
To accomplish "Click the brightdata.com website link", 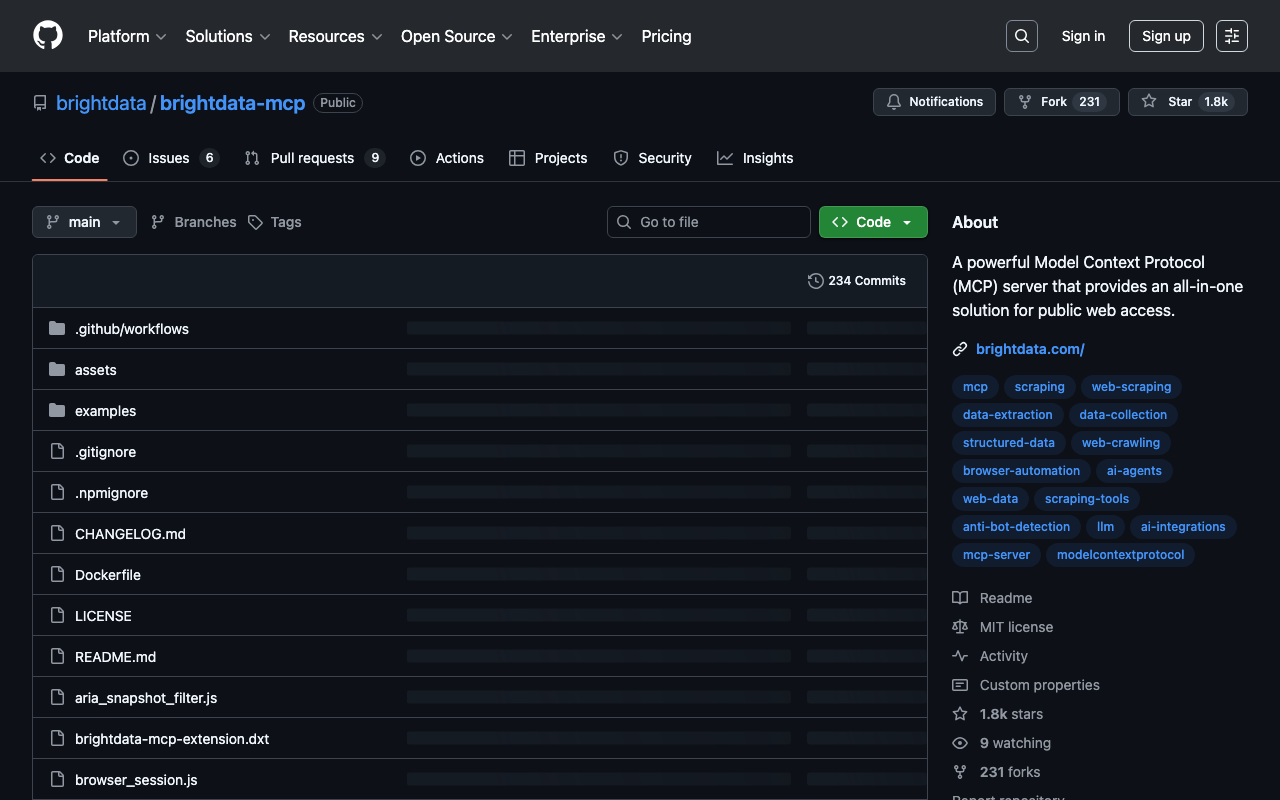I will click(x=1030, y=349).
